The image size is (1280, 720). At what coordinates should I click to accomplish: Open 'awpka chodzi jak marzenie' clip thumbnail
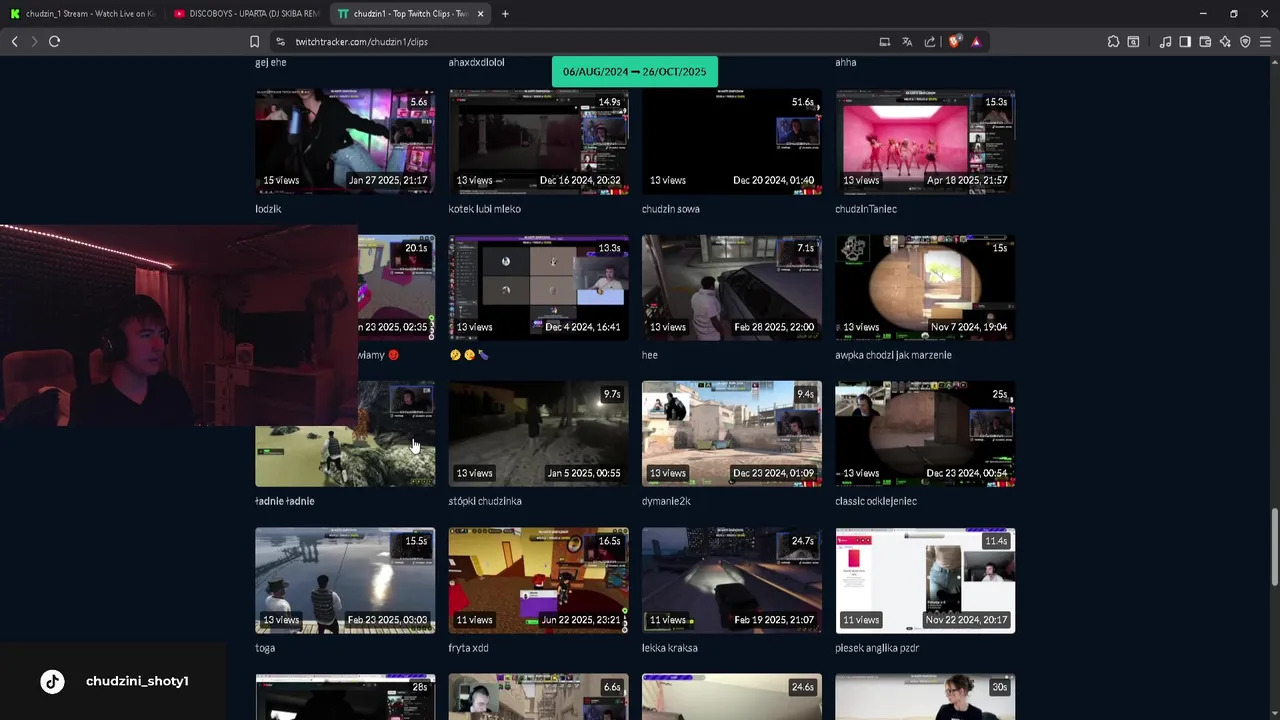925,288
